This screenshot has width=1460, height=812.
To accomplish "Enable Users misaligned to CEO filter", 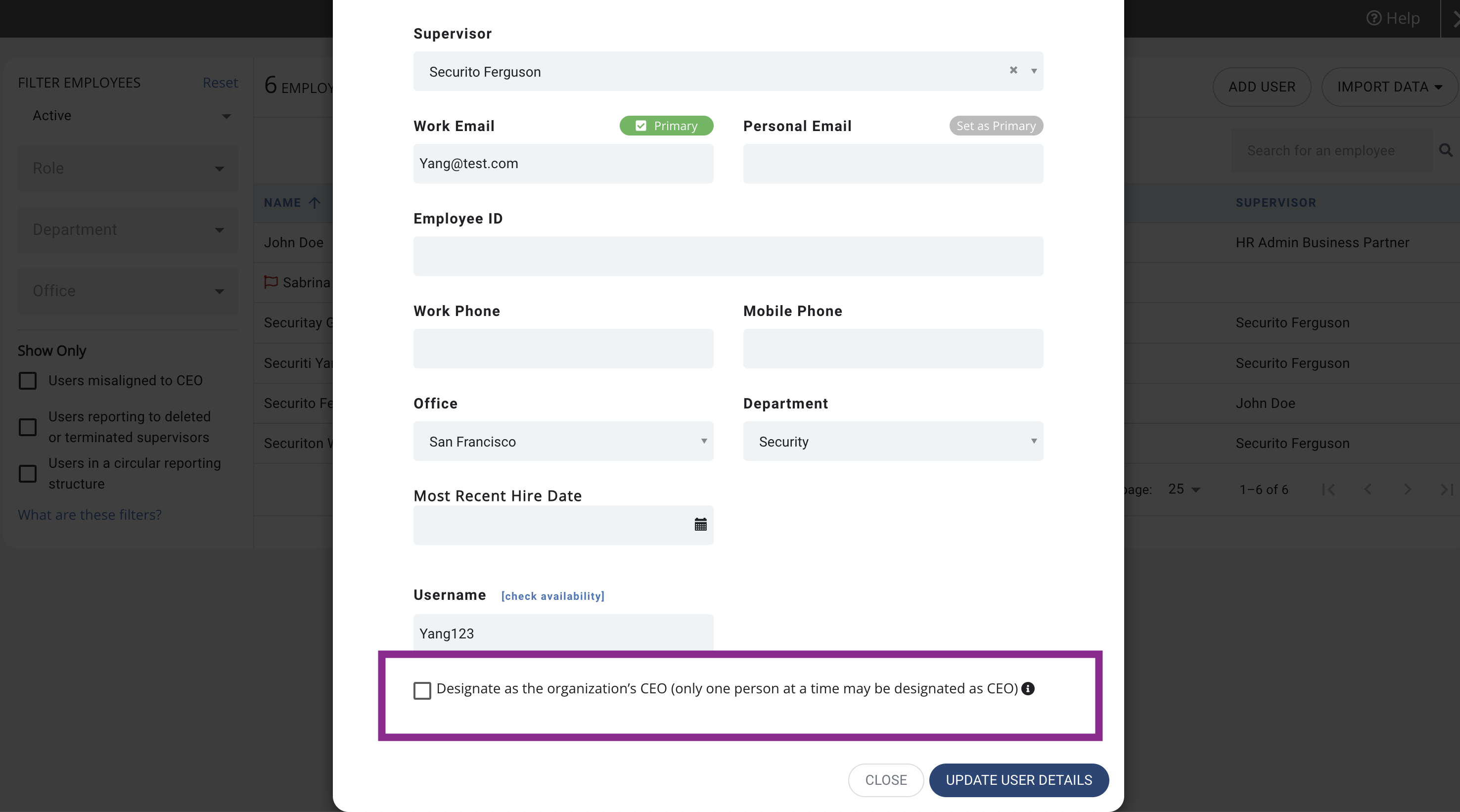I will tap(28, 381).
